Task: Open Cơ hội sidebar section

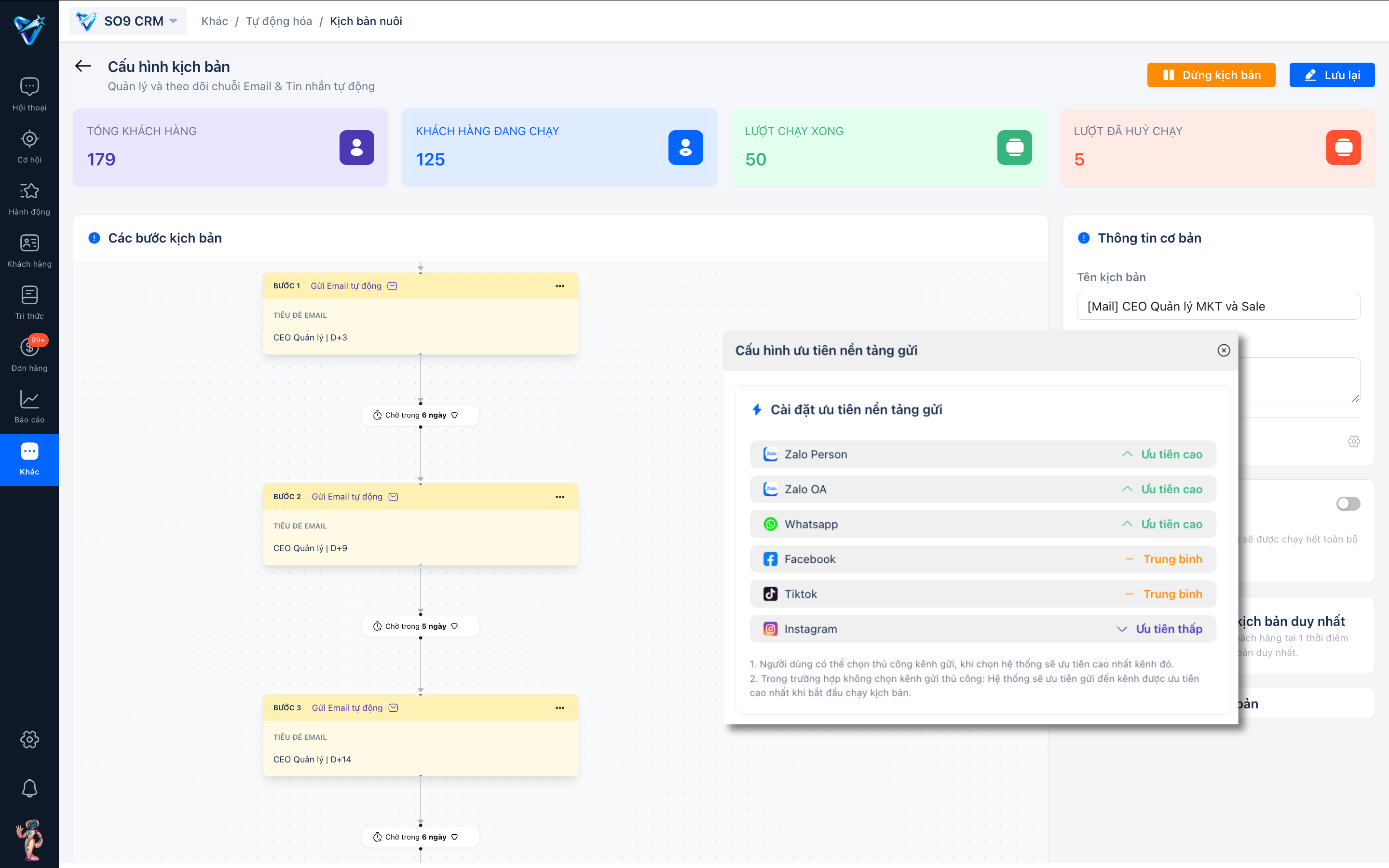Action: click(x=29, y=147)
